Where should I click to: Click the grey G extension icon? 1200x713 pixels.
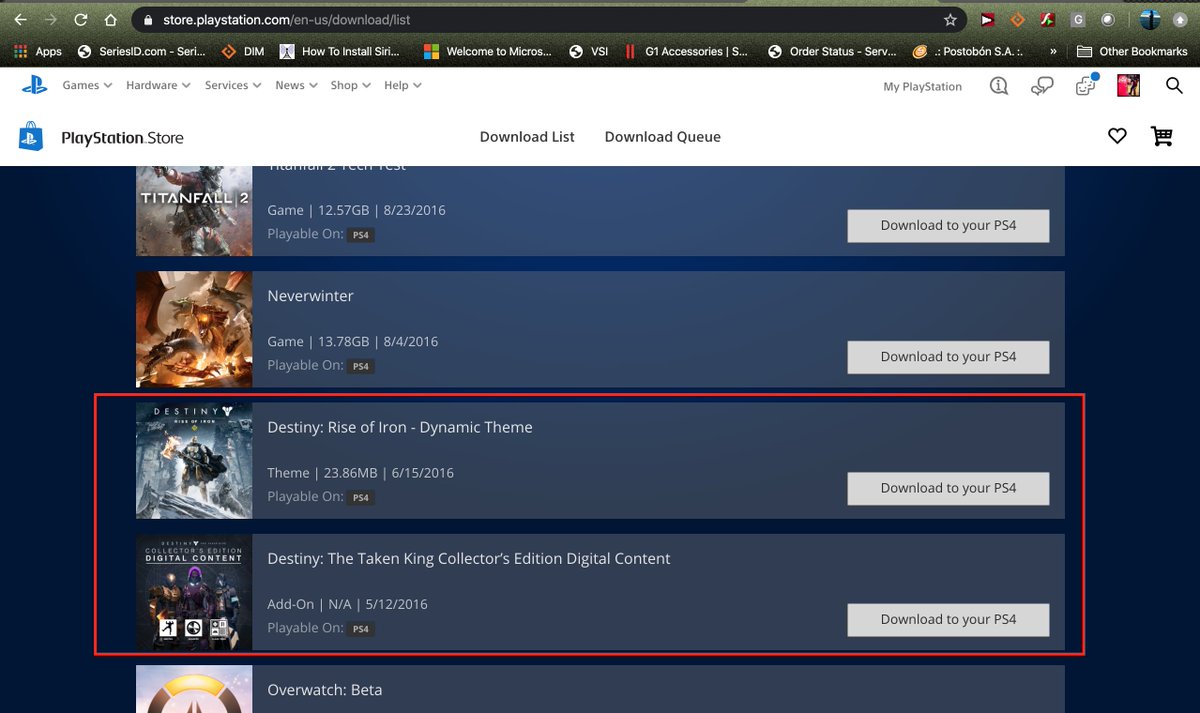click(x=1078, y=19)
